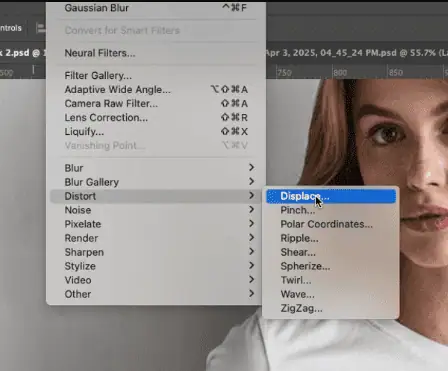Choose Lens Correction filter
This screenshot has height=371, width=448.
156,118
